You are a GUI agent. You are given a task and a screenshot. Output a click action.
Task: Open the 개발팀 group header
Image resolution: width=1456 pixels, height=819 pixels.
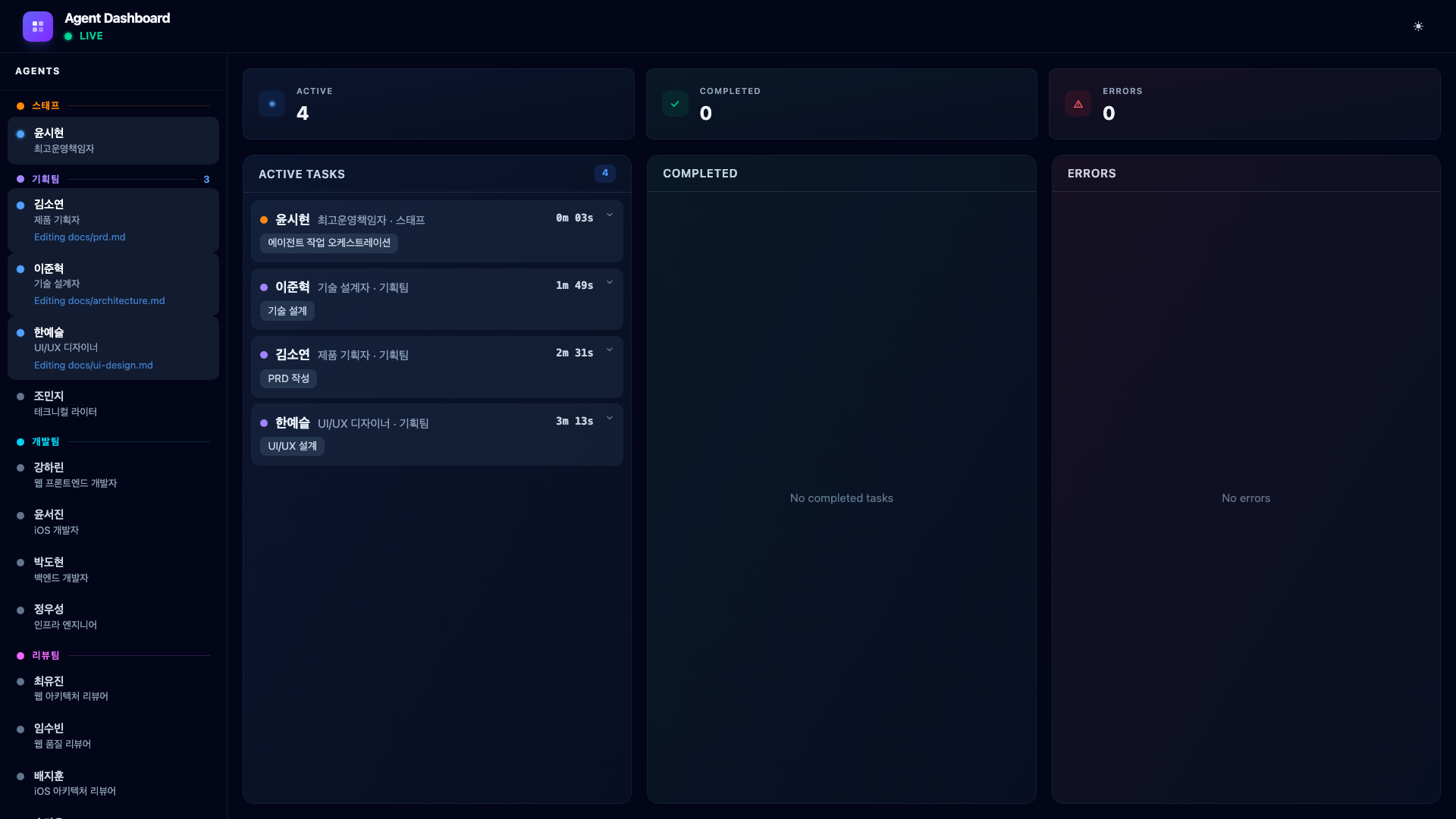[45, 441]
